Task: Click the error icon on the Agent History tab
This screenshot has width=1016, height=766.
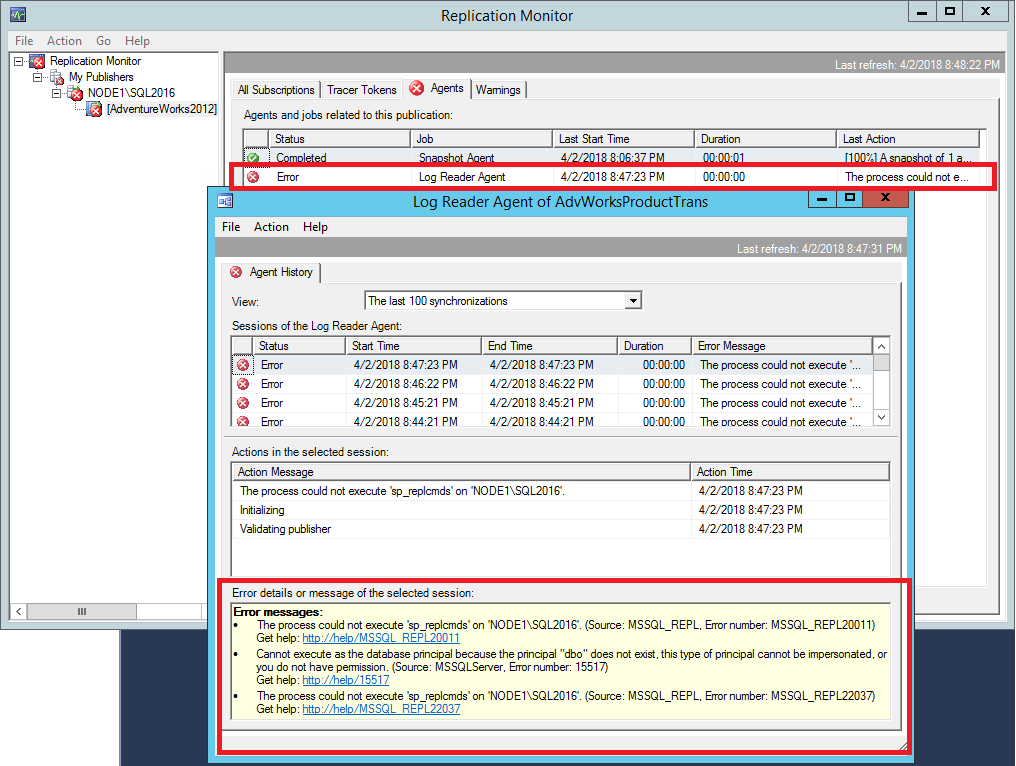Action: click(235, 272)
